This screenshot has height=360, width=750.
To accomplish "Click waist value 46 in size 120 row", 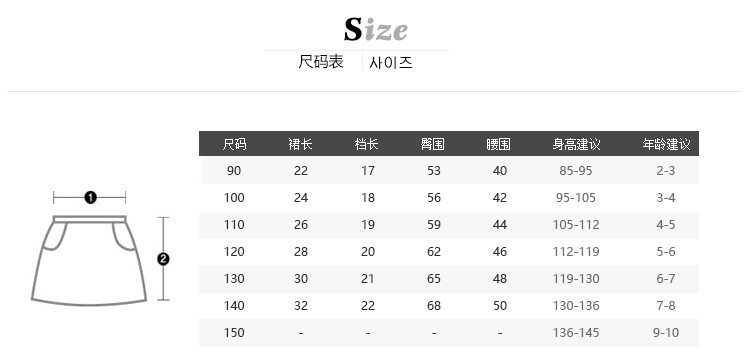I will coord(500,251).
